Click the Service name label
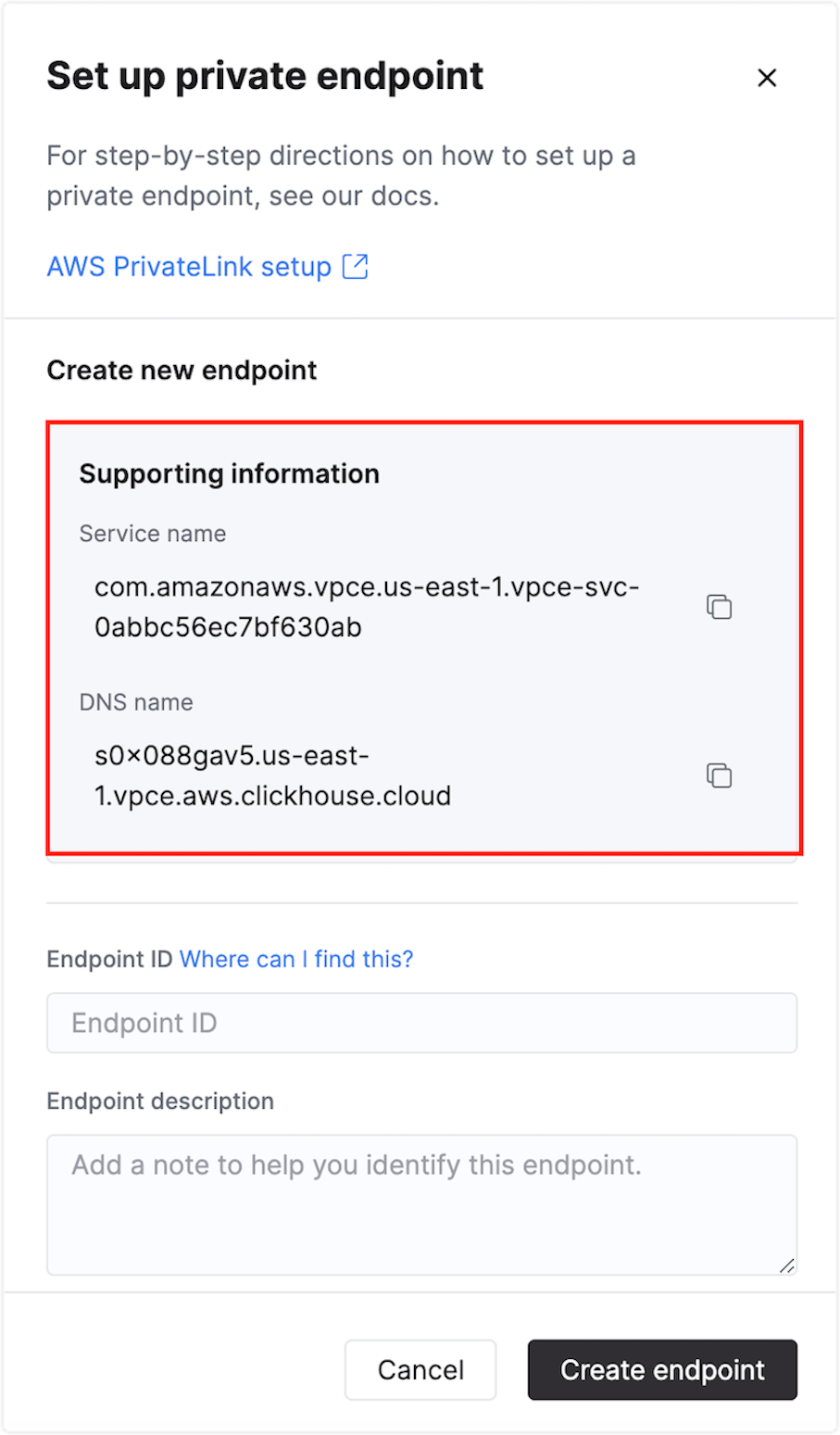 point(152,534)
